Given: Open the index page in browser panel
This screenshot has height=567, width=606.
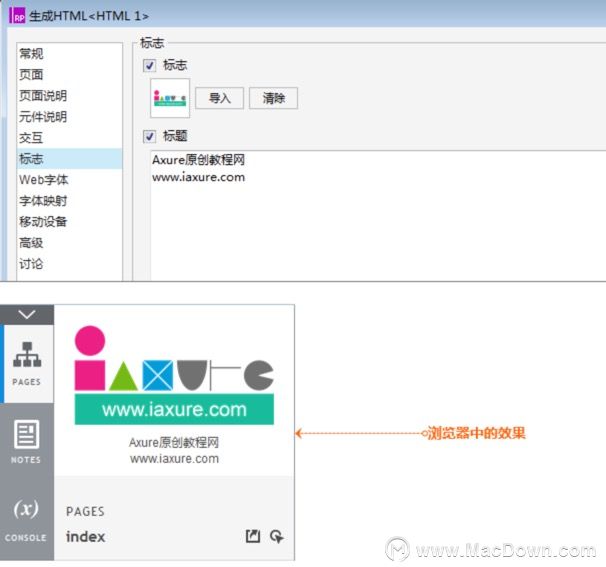Looking at the screenshot, I should (x=85, y=536).
